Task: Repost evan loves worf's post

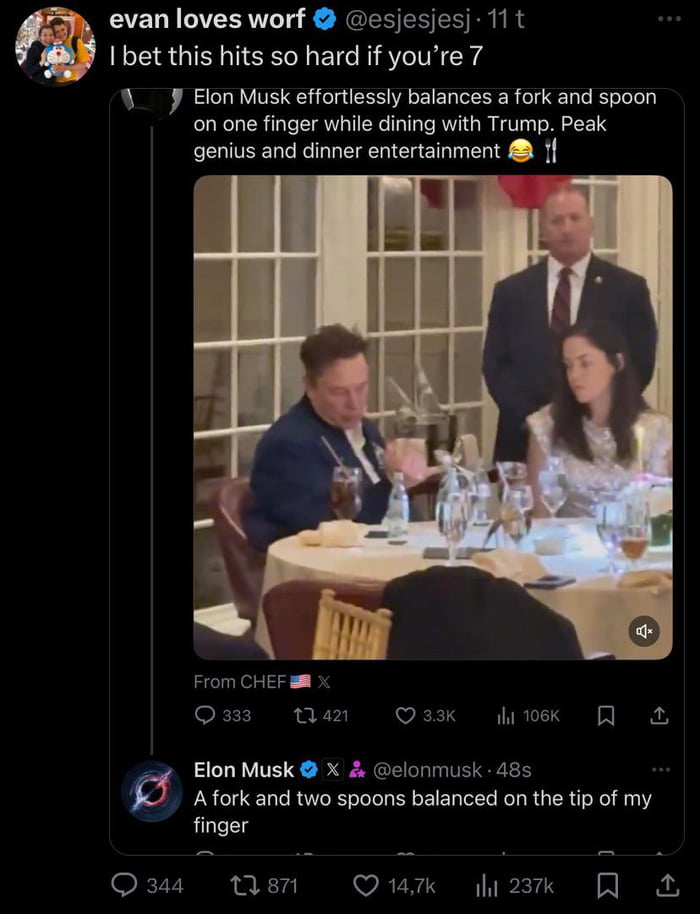Action: click(245, 884)
